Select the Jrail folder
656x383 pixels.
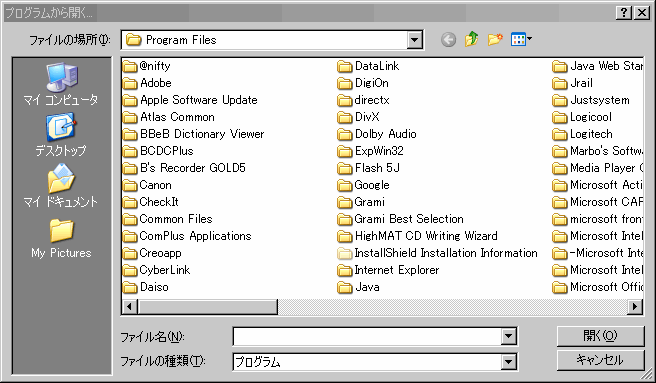click(x=573, y=83)
